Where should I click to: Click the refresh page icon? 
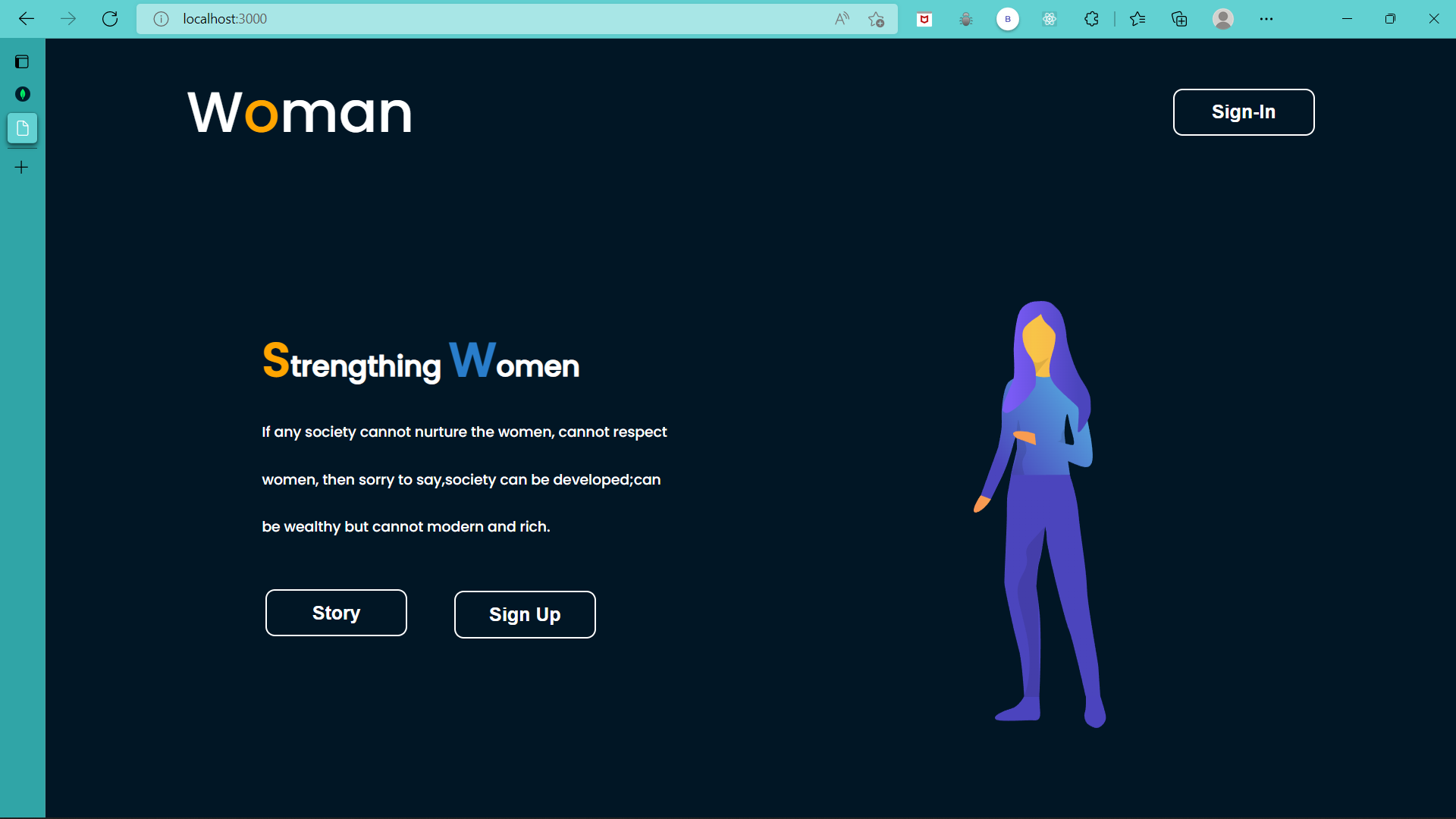110,19
